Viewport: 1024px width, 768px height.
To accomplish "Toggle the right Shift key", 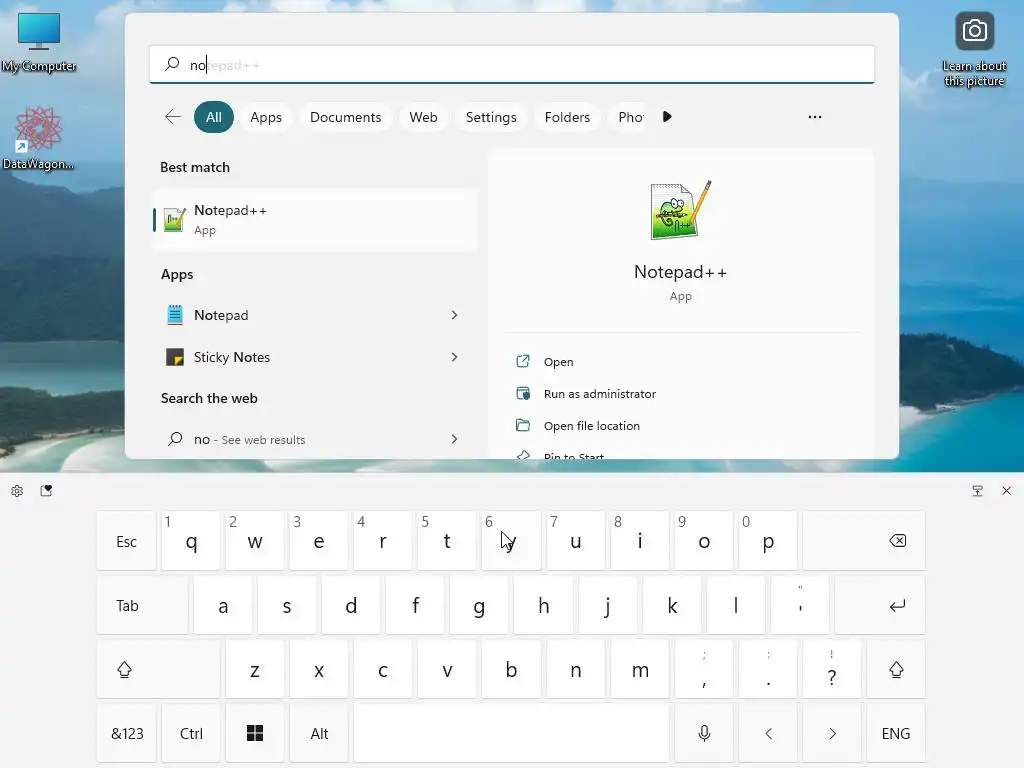I will (x=895, y=669).
